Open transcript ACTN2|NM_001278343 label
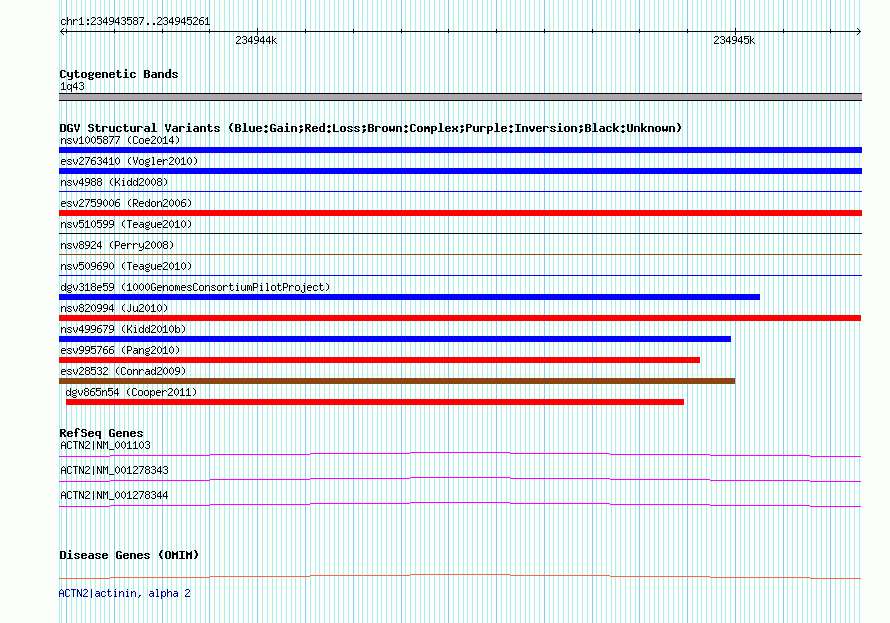The height and width of the screenshot is (623, 890). coord(114,470)
